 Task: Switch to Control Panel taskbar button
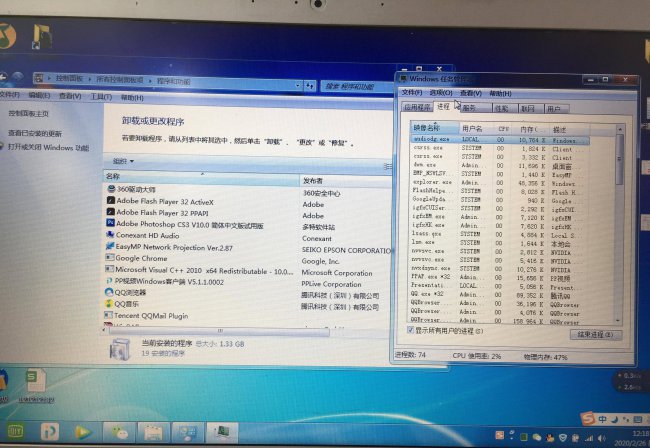coord(188,433)
